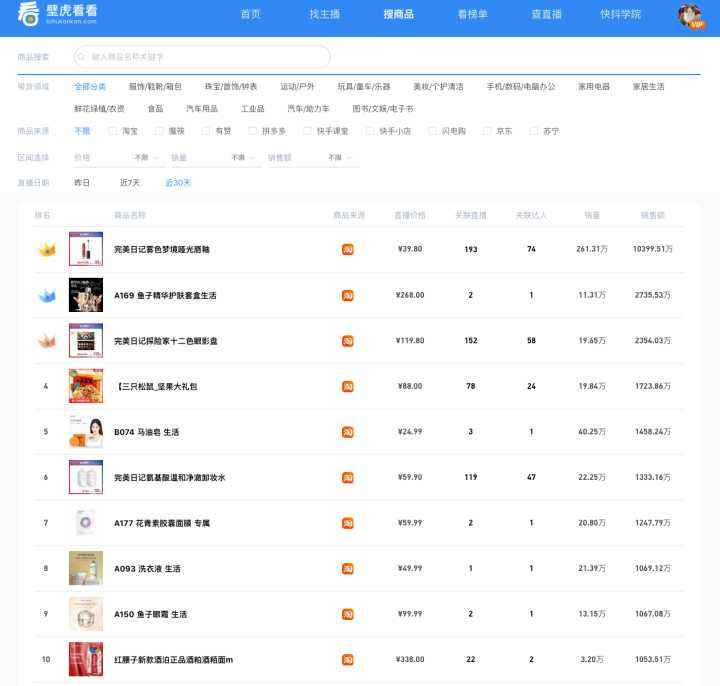The height and width of the screenshot is (686, 720).
Task: Tick the 京东 source checkbox
Action: (x=488, y=131)
